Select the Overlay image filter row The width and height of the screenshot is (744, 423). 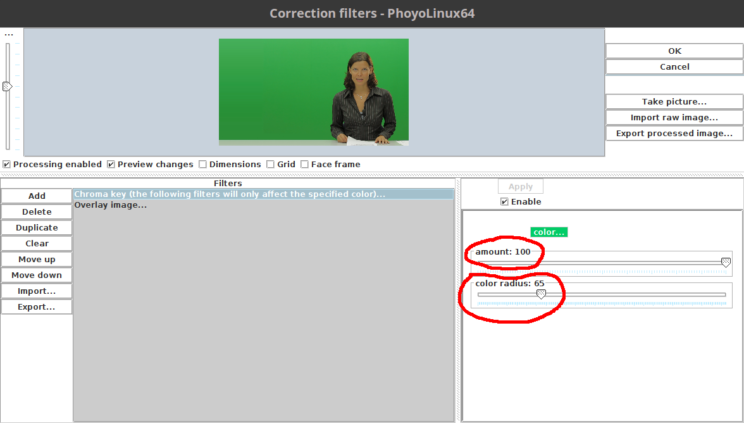[x=264, y=205]
